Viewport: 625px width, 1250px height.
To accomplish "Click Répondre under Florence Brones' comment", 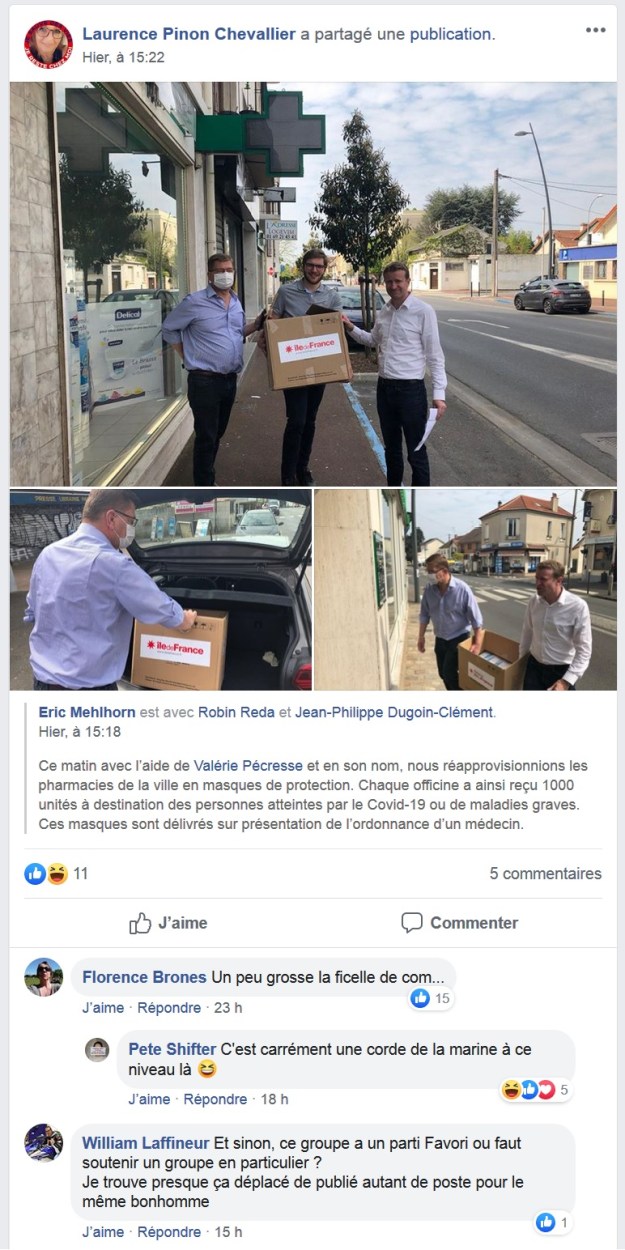I will pos(169,1008).
